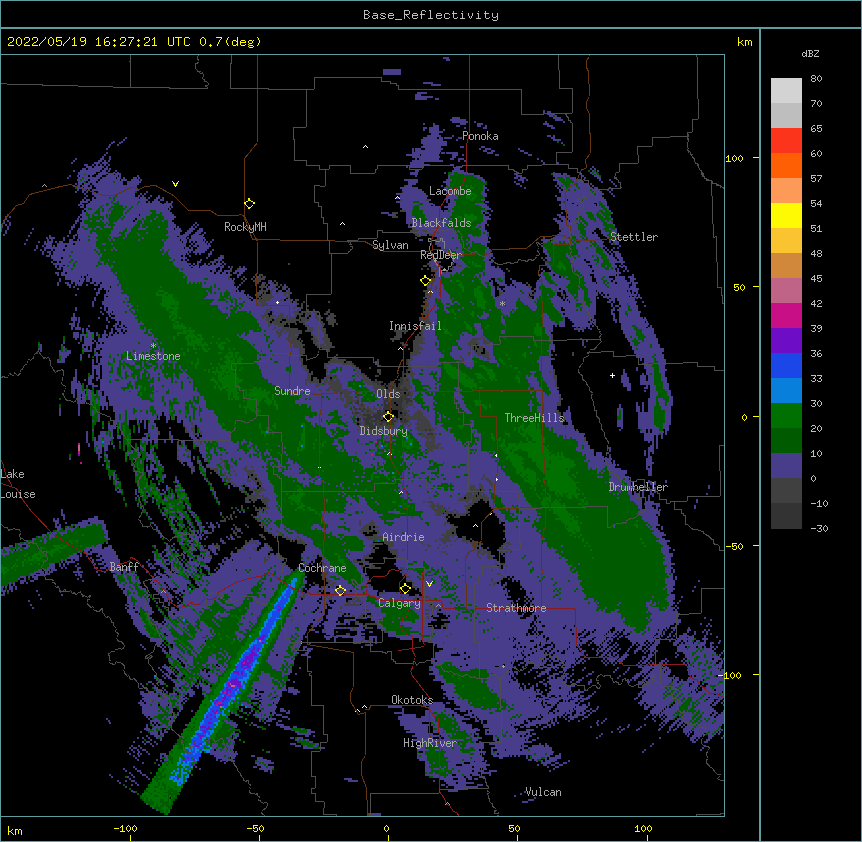Viewport: 862px width, 842px height.
Task: Click the RockyMH label
Action: click(x=245, y=227)
